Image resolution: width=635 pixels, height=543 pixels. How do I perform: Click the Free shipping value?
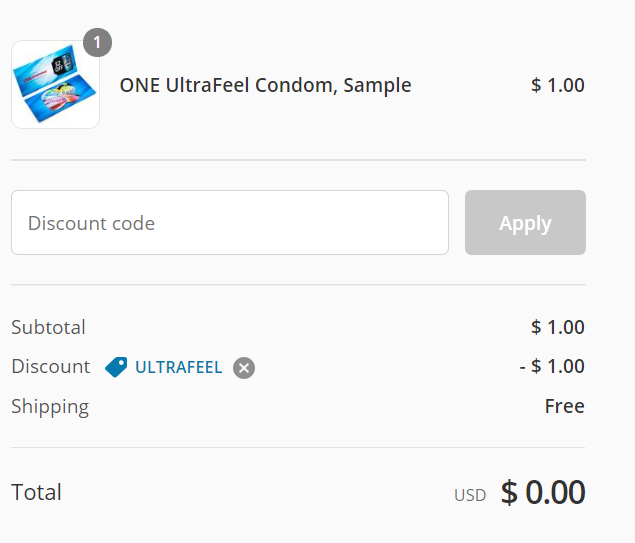564,407
